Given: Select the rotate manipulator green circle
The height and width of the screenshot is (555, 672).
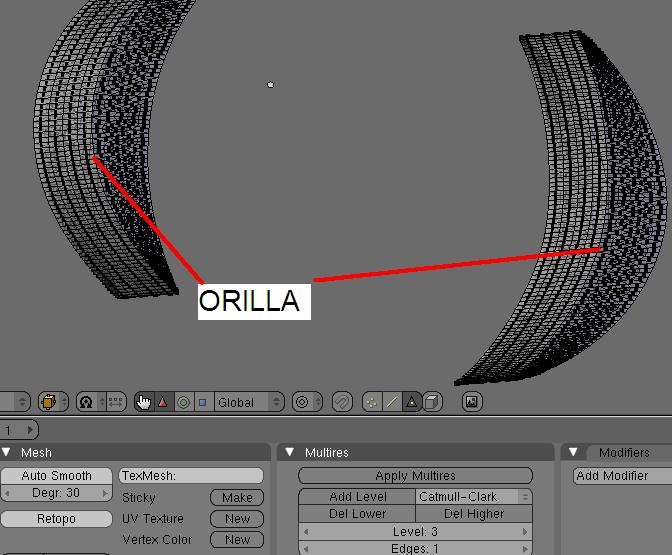Looking at the screenshot, I should (x=184, y=402).
